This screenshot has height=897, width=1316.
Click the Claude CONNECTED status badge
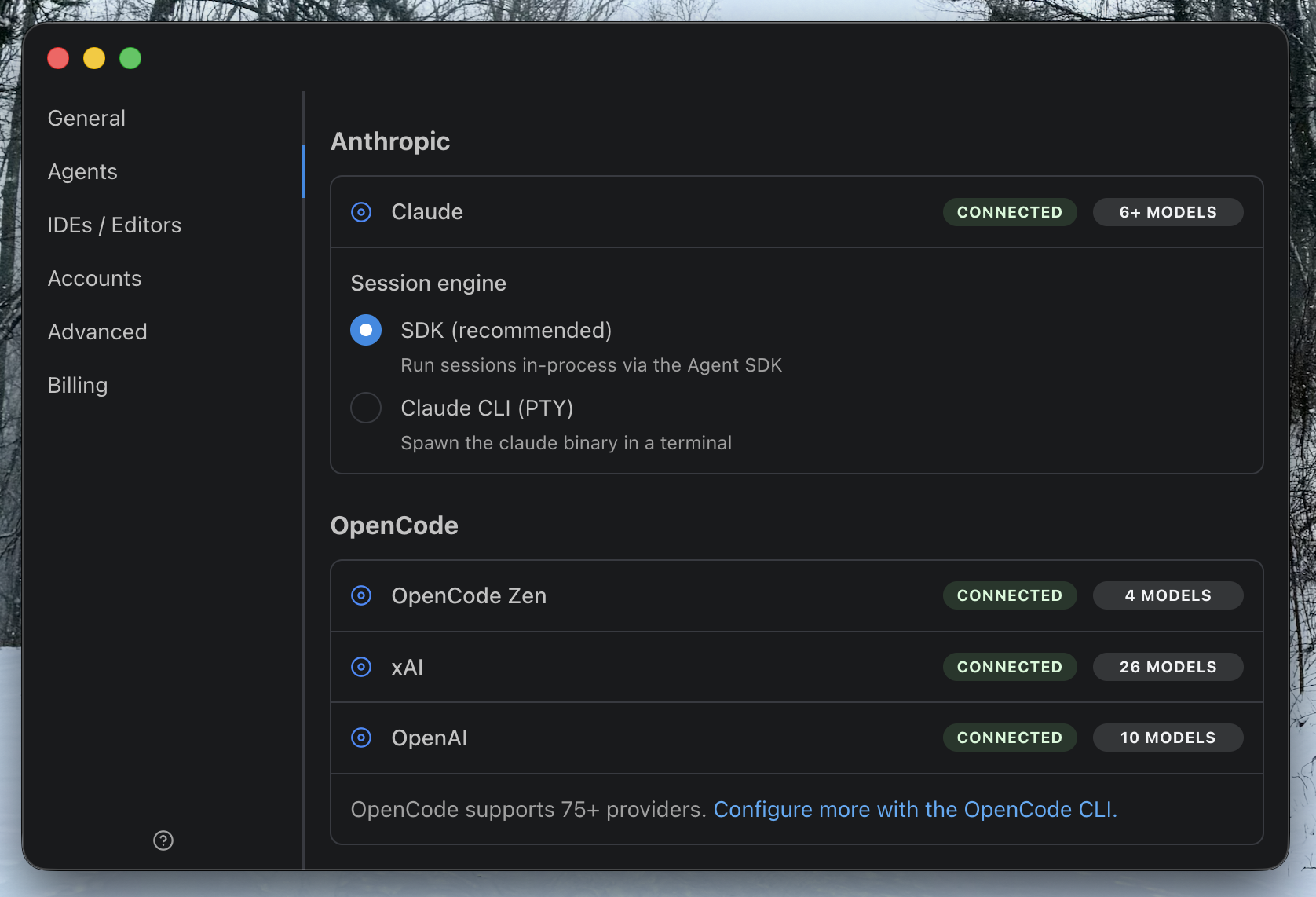tap(1010, 212)
